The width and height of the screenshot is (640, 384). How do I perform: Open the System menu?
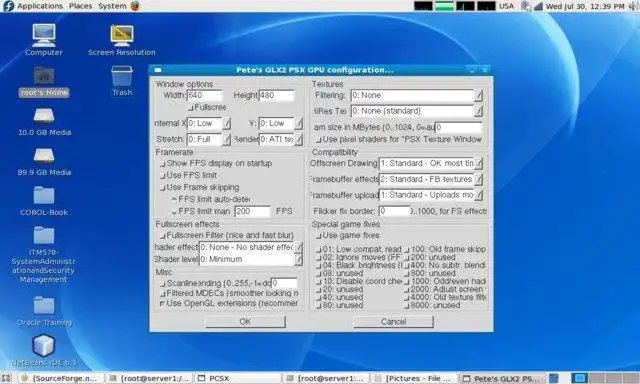click(x=112, y=6)
